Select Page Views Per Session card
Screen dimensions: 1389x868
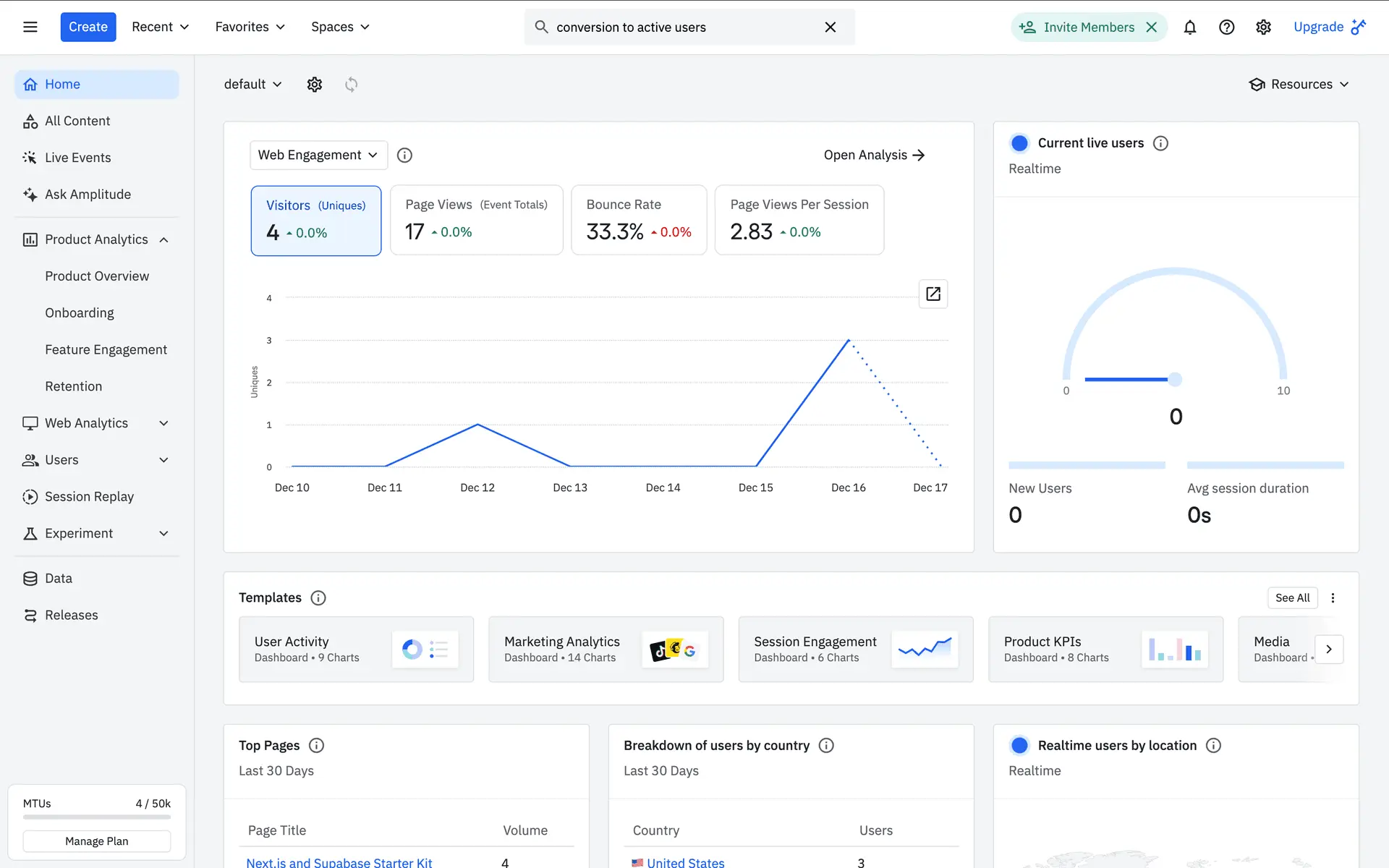(799, 220)
